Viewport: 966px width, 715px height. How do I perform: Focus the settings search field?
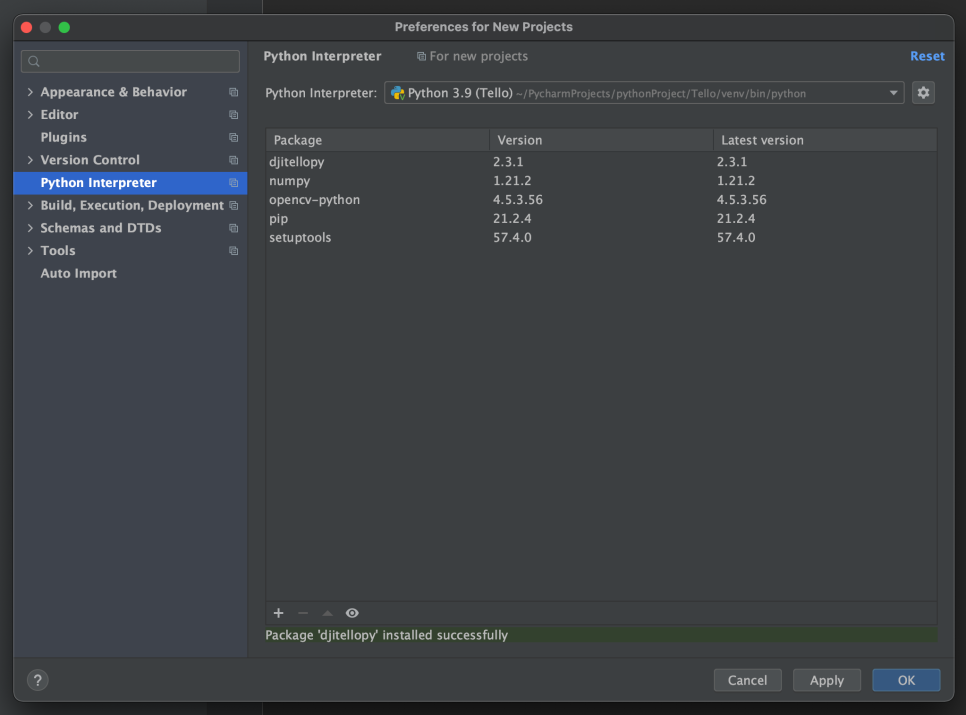(131, 61)
